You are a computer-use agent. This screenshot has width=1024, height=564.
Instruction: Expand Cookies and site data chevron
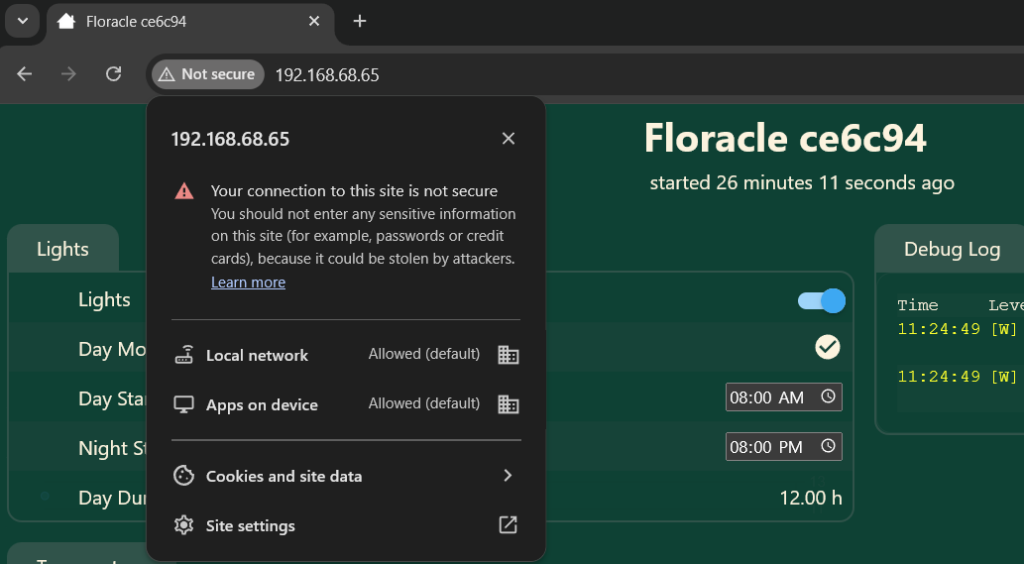coord(507,475)
